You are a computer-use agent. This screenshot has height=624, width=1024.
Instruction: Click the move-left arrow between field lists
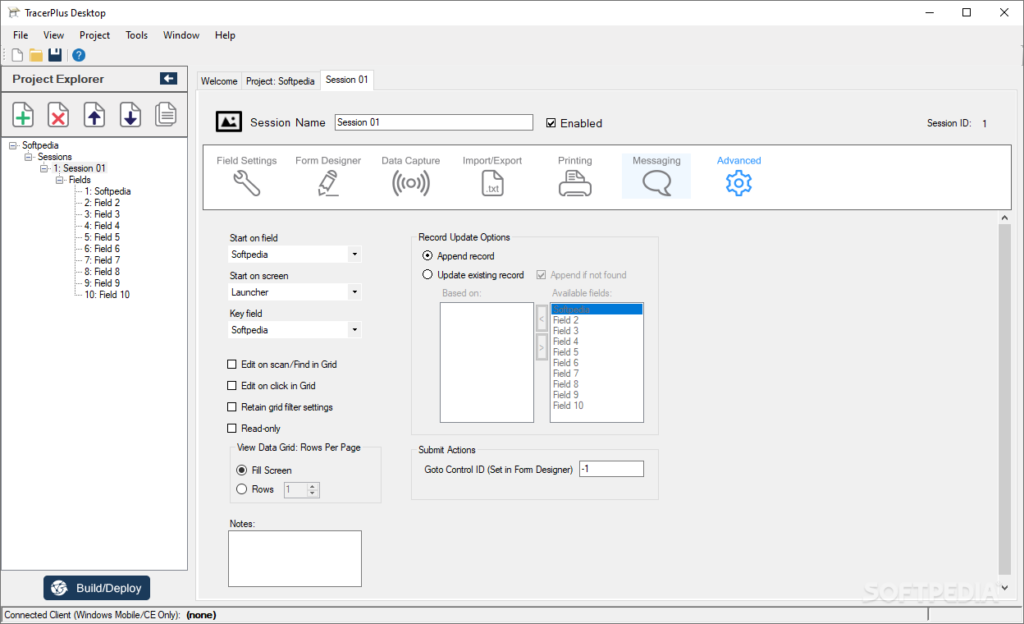tap(541, 319)
